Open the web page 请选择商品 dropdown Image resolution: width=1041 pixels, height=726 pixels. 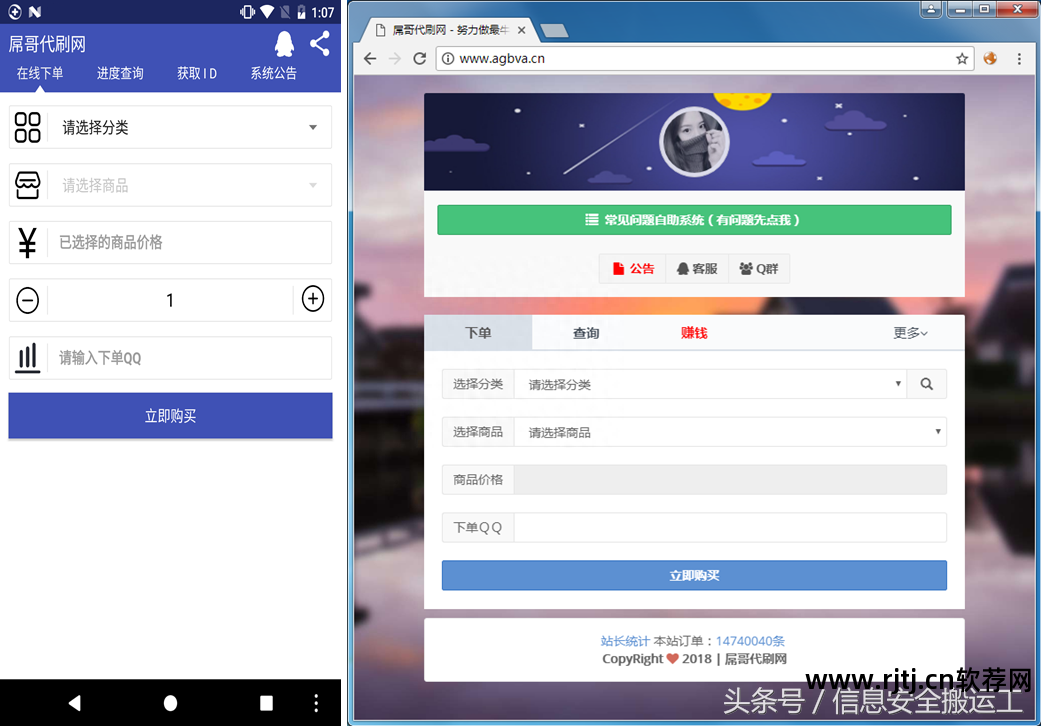(x=730, y=432)
